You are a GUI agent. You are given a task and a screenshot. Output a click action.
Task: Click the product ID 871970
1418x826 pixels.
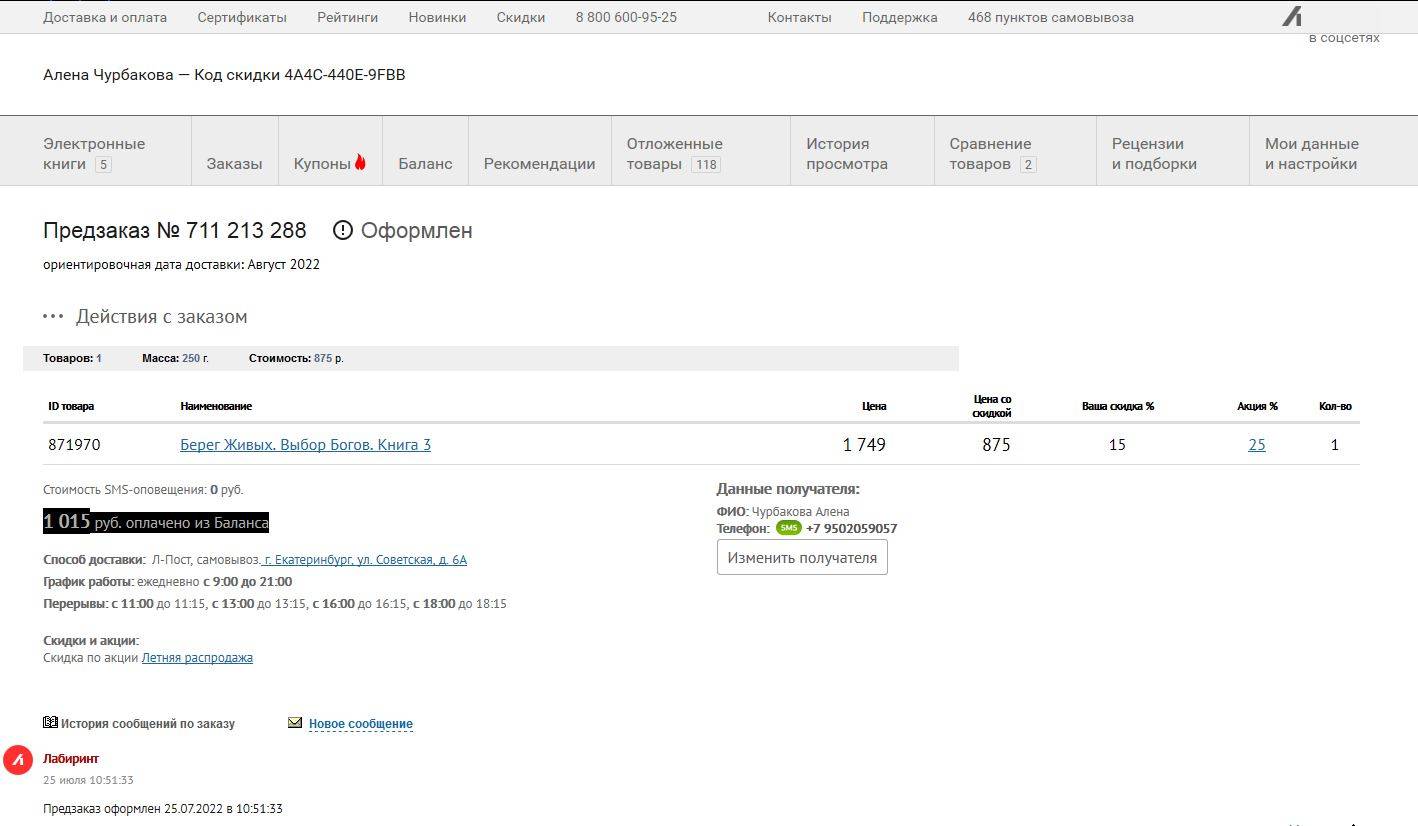coord(74,445)
